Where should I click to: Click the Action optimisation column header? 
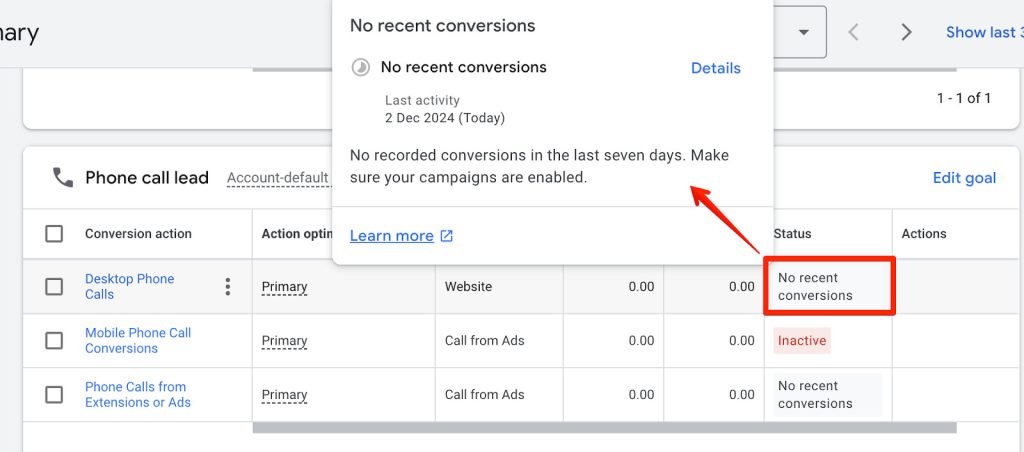pos(298,234)
